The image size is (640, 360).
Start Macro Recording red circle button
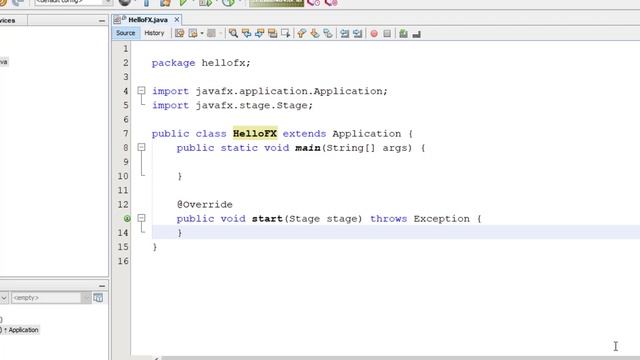[x=374, y=34]
